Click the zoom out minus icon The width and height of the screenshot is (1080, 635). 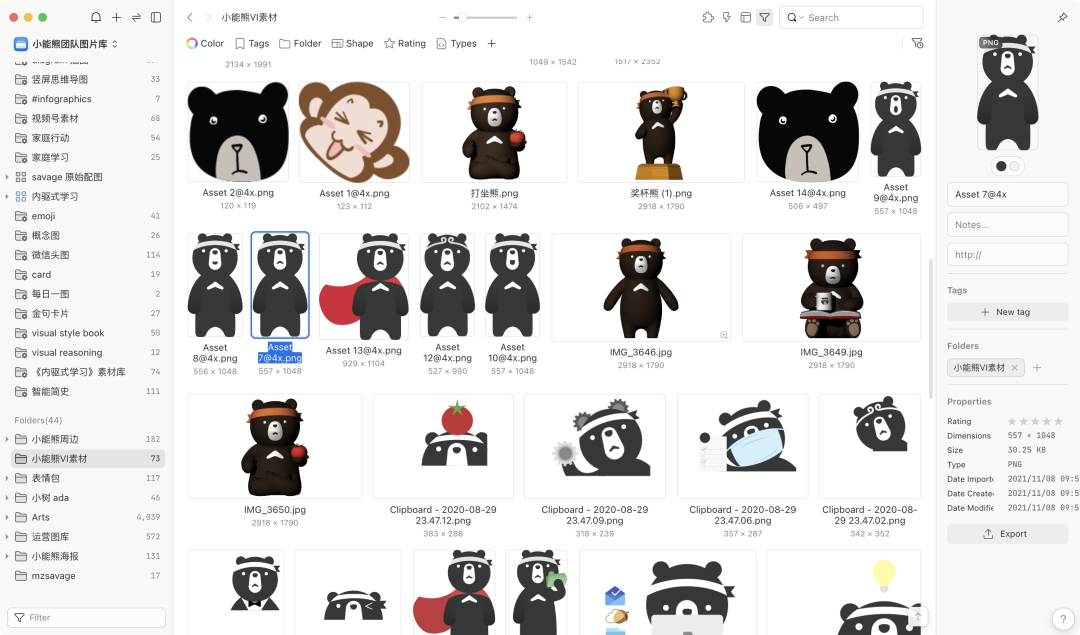click(x=443, y=17)
